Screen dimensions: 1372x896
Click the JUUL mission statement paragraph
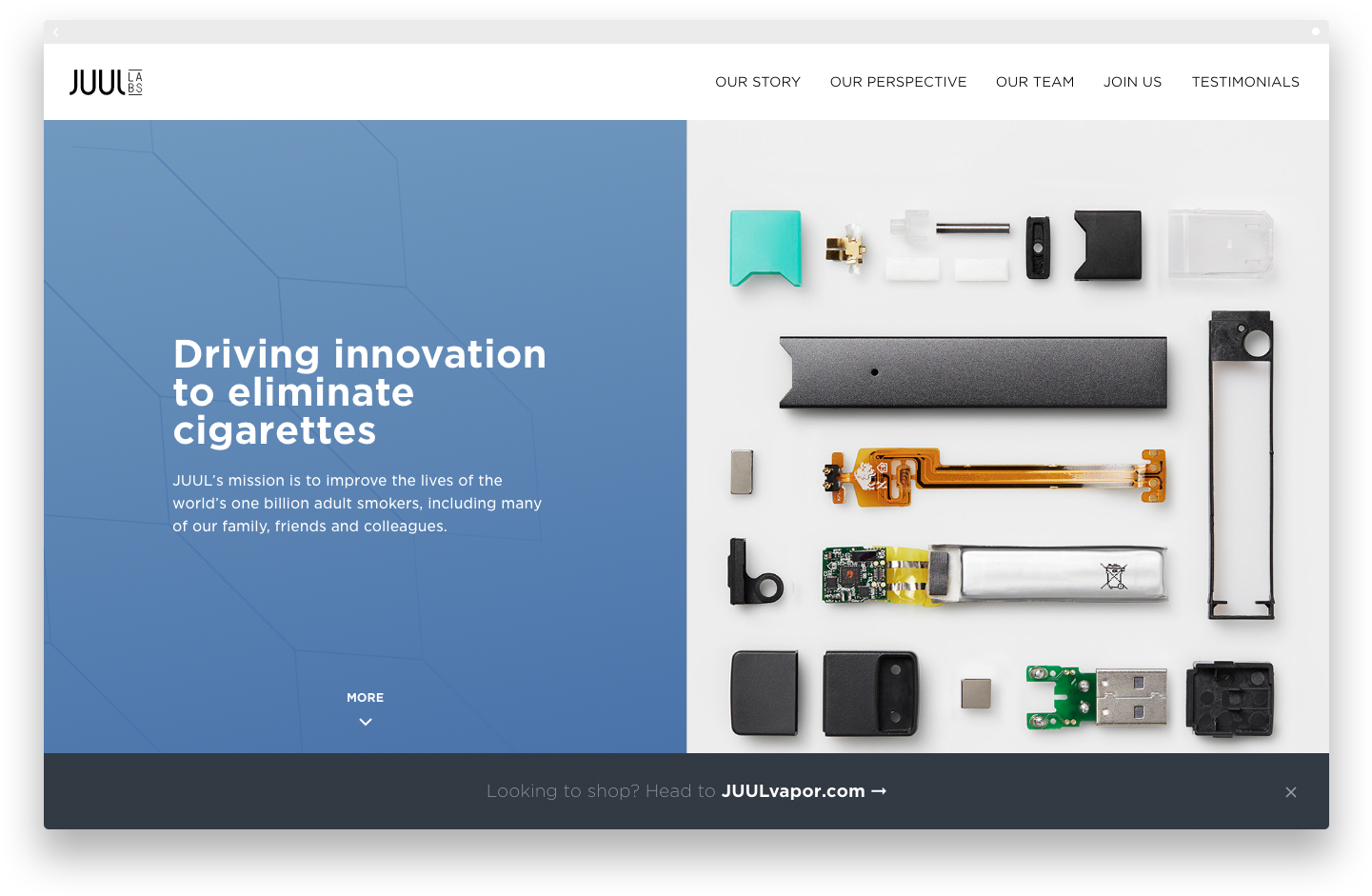357,503
